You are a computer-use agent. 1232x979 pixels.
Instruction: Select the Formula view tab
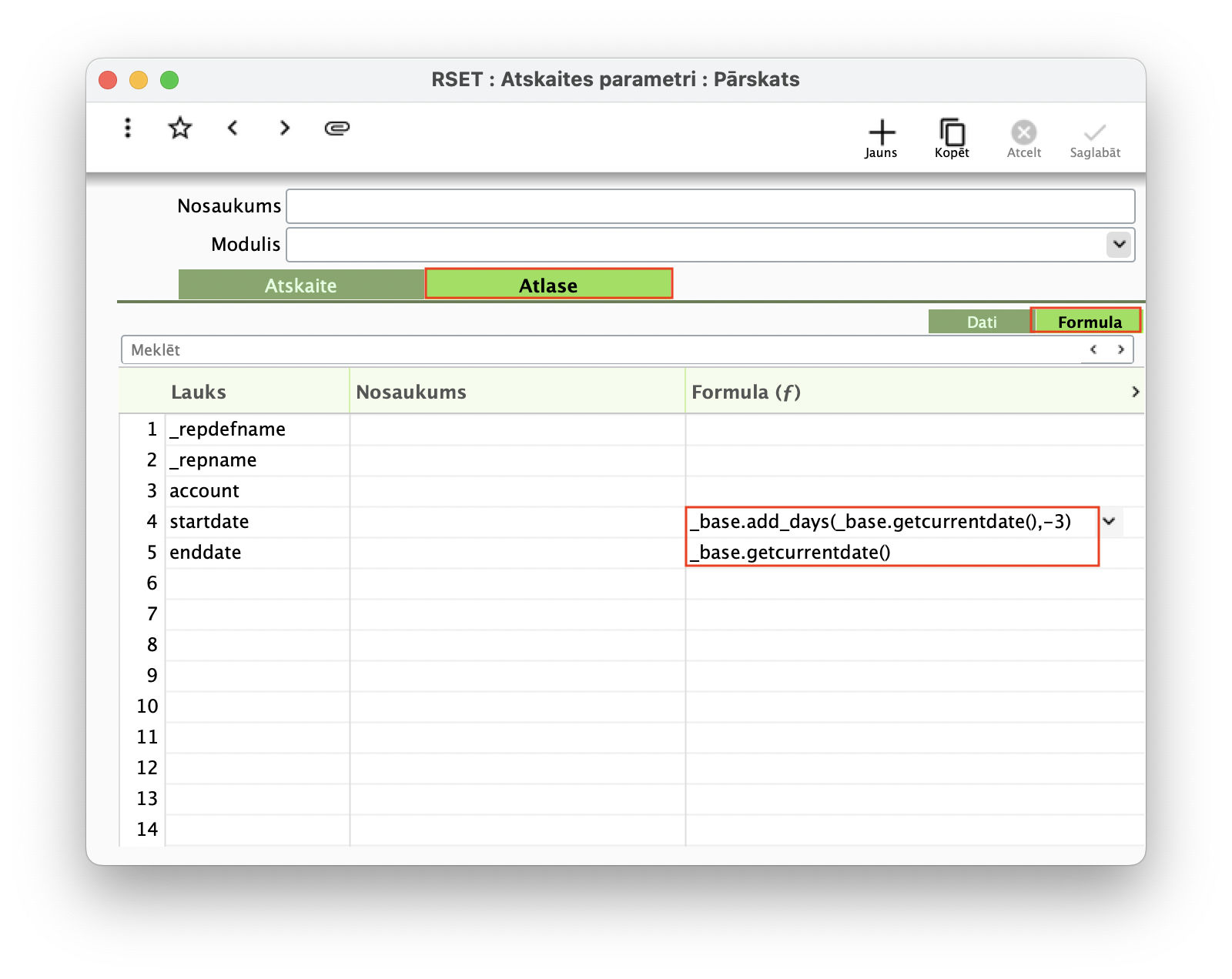(x=1087, y=321)
